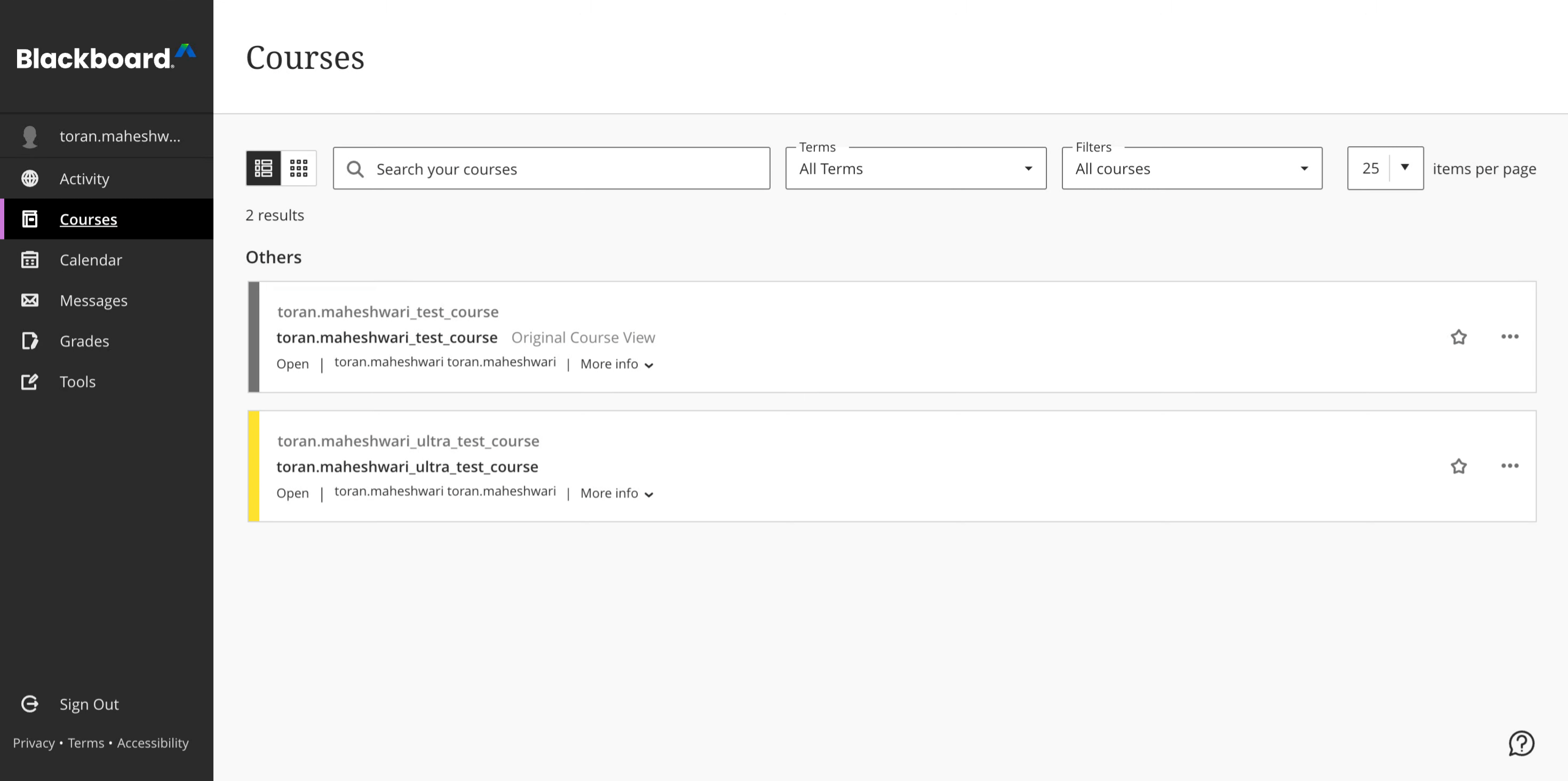Click 'Original Course View' label

[x=583, y=337]
